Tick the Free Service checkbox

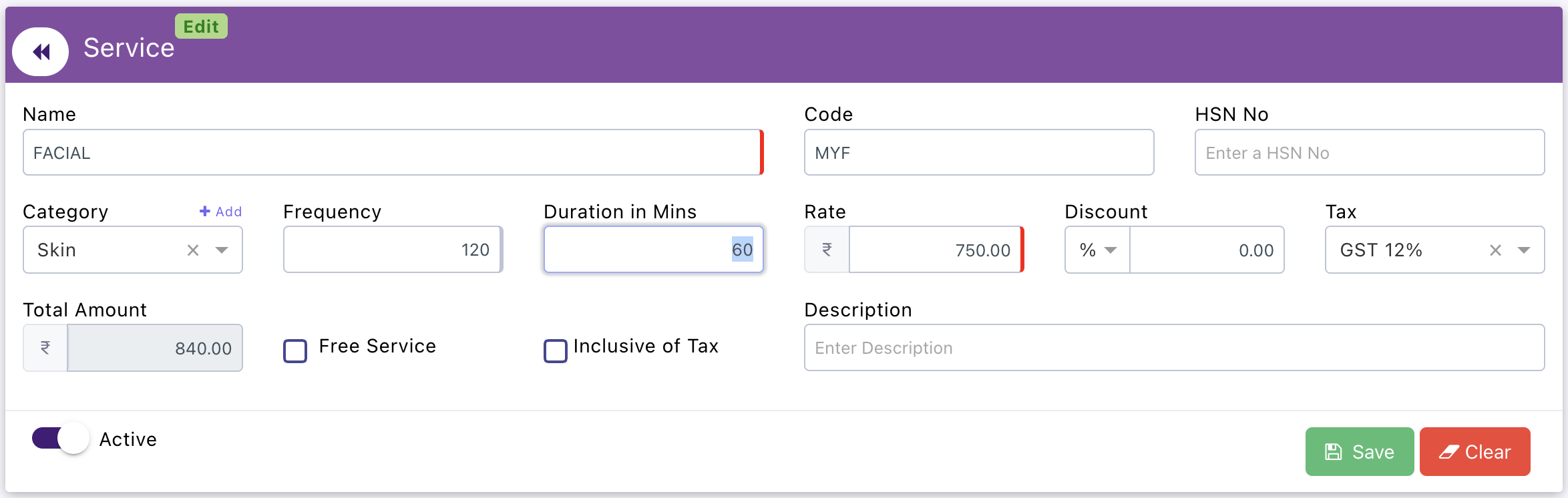point(295,350)
